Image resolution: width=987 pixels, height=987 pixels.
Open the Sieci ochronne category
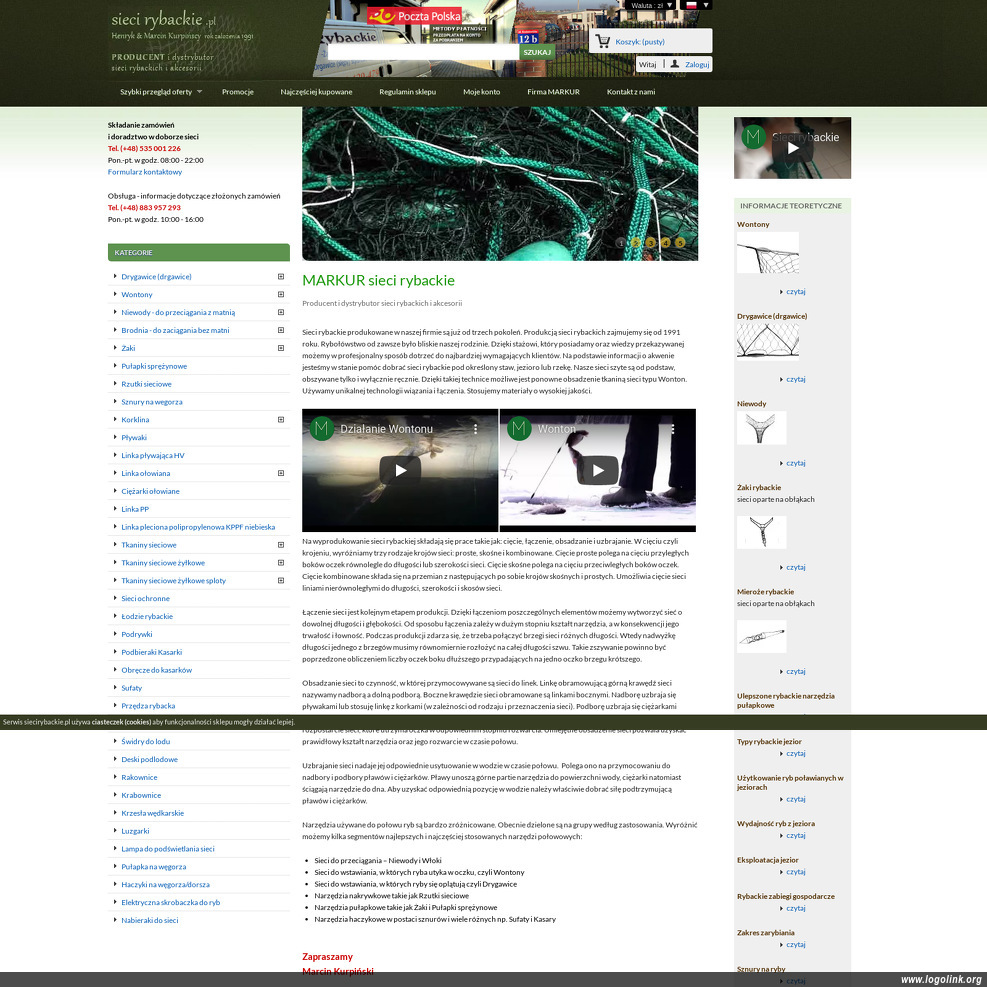(x=145, y=599)
